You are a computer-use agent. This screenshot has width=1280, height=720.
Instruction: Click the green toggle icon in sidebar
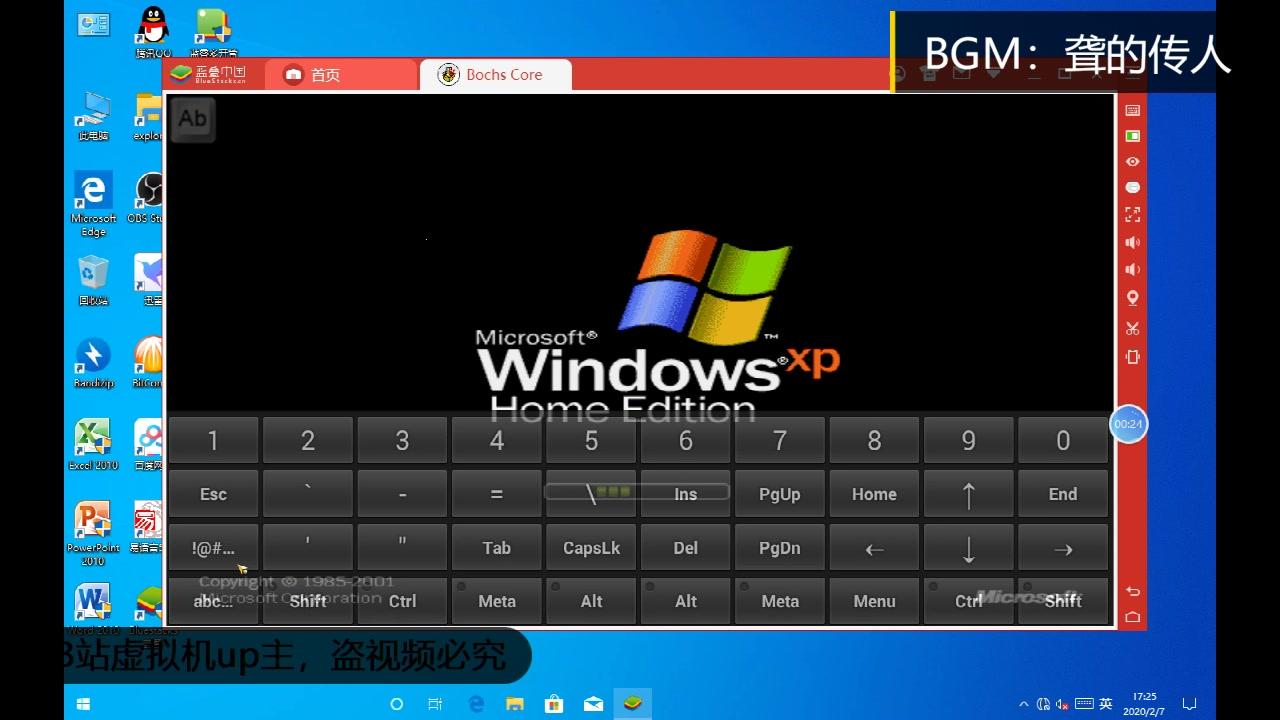click(x=1133, y=136)
